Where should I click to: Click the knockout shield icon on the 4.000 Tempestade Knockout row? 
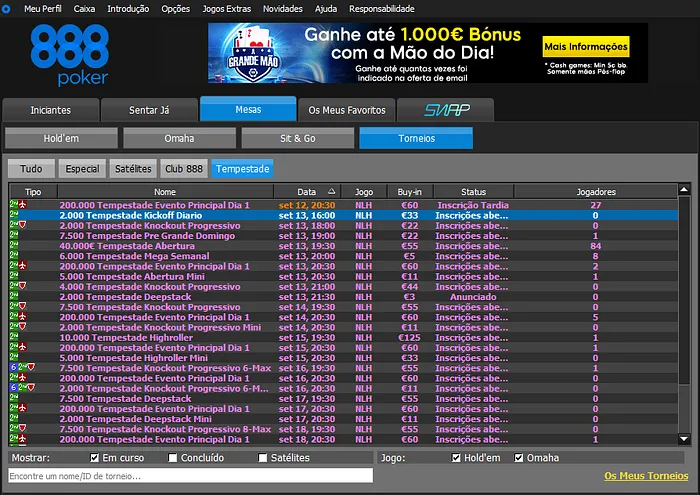[x=22, y=286]
